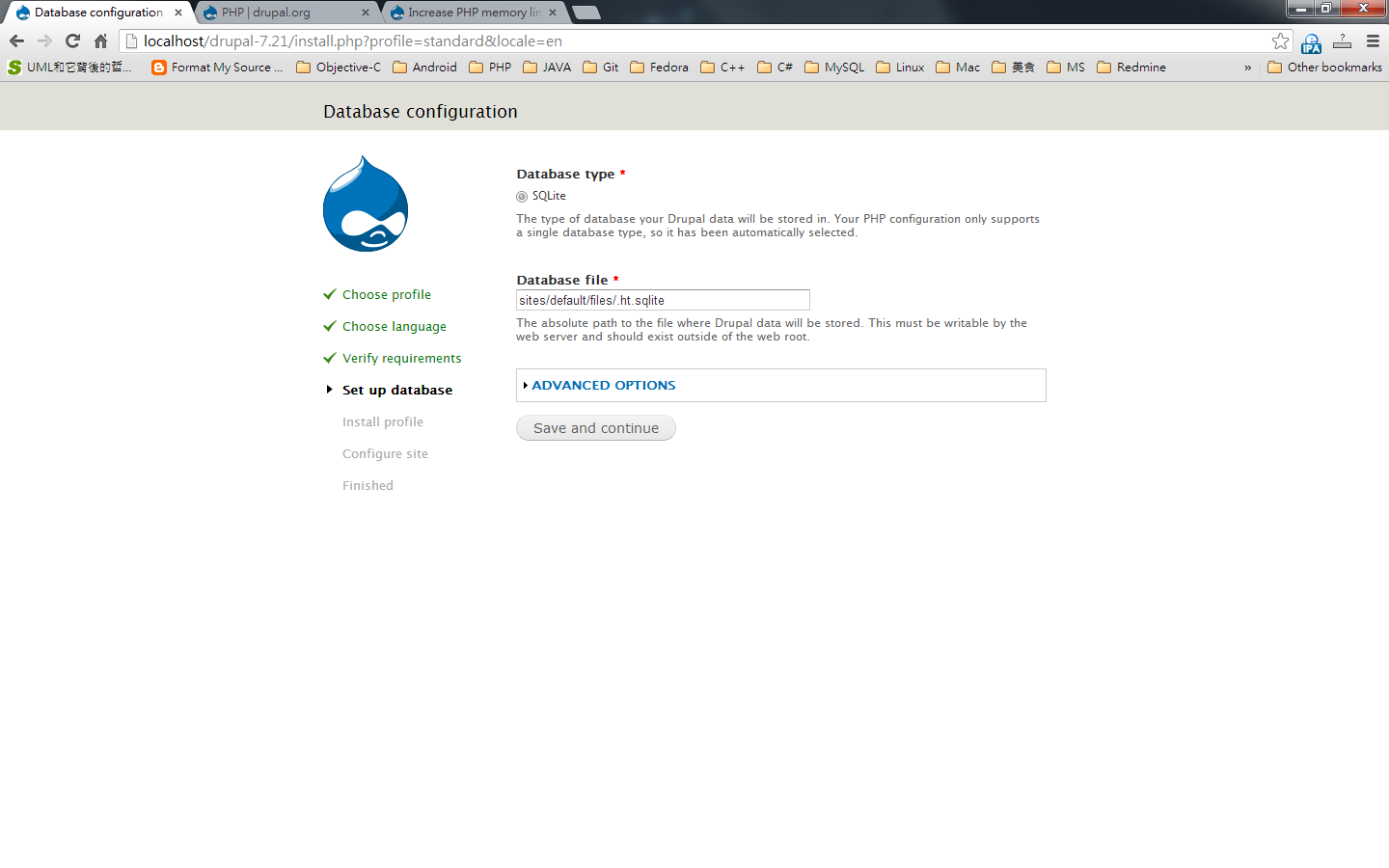
Task: Close the PHP | drupal.org tab
Action: 366,13
